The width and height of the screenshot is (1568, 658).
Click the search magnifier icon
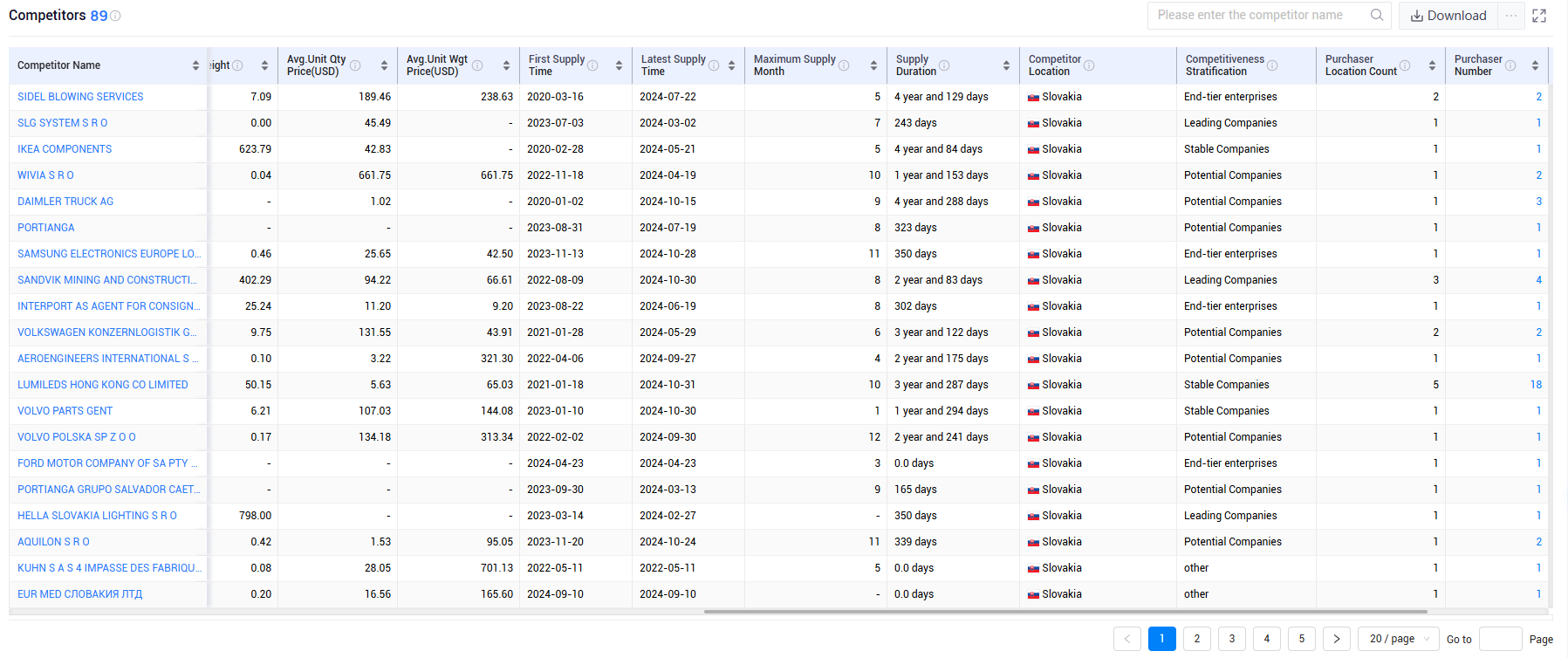tap(1377, 15)
